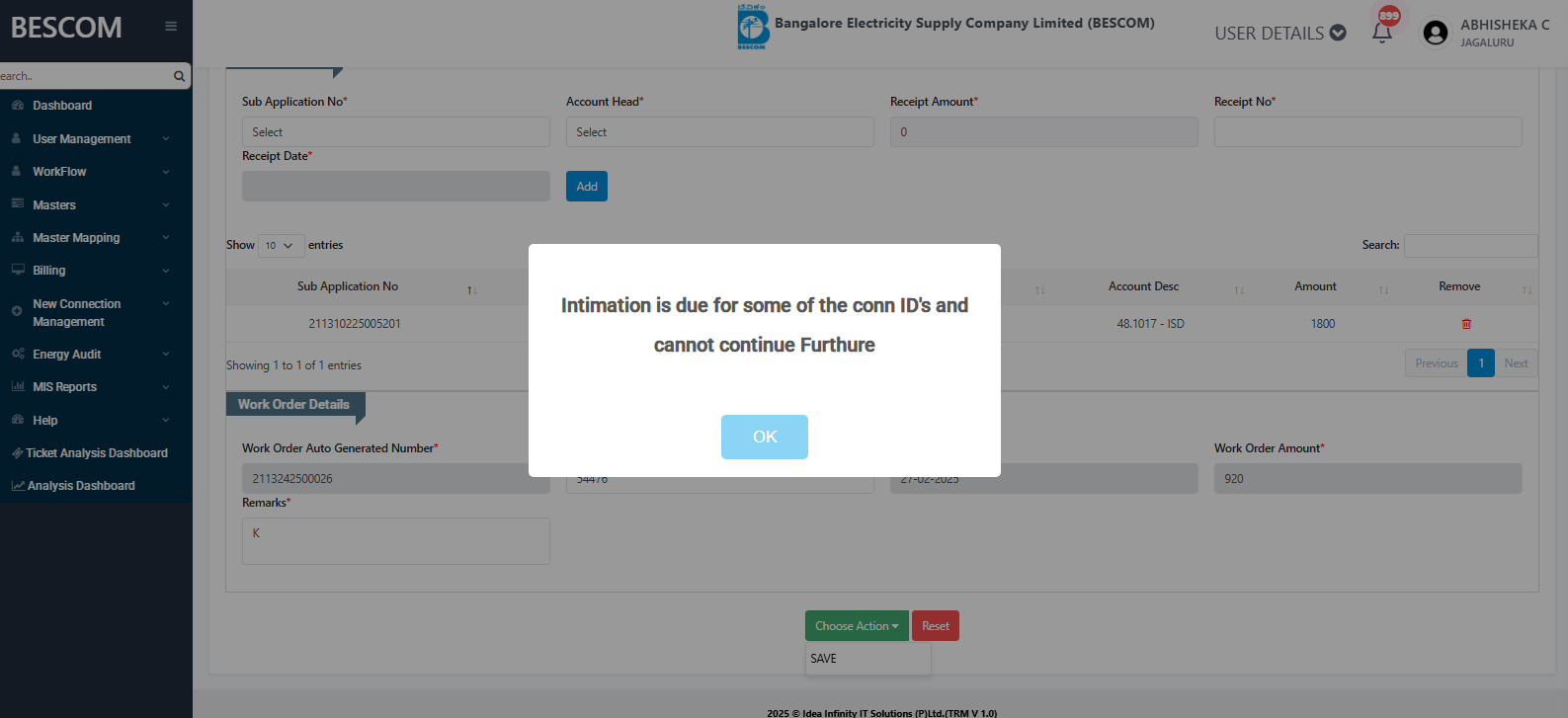Click the user avatar icon
Image resolution: width=1568 pixels, height=718 pixels.
(1435, 33)
